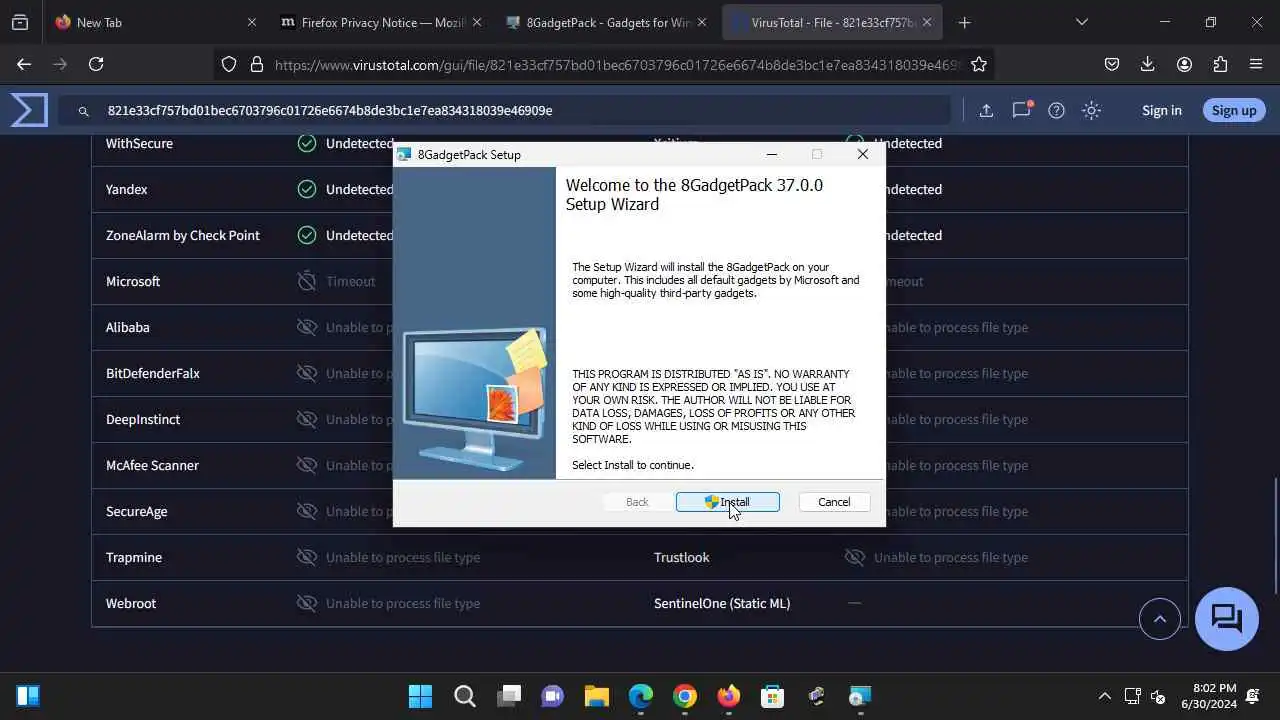
Task: Click Firefox reload page icon
Action: tap(96, 64)
